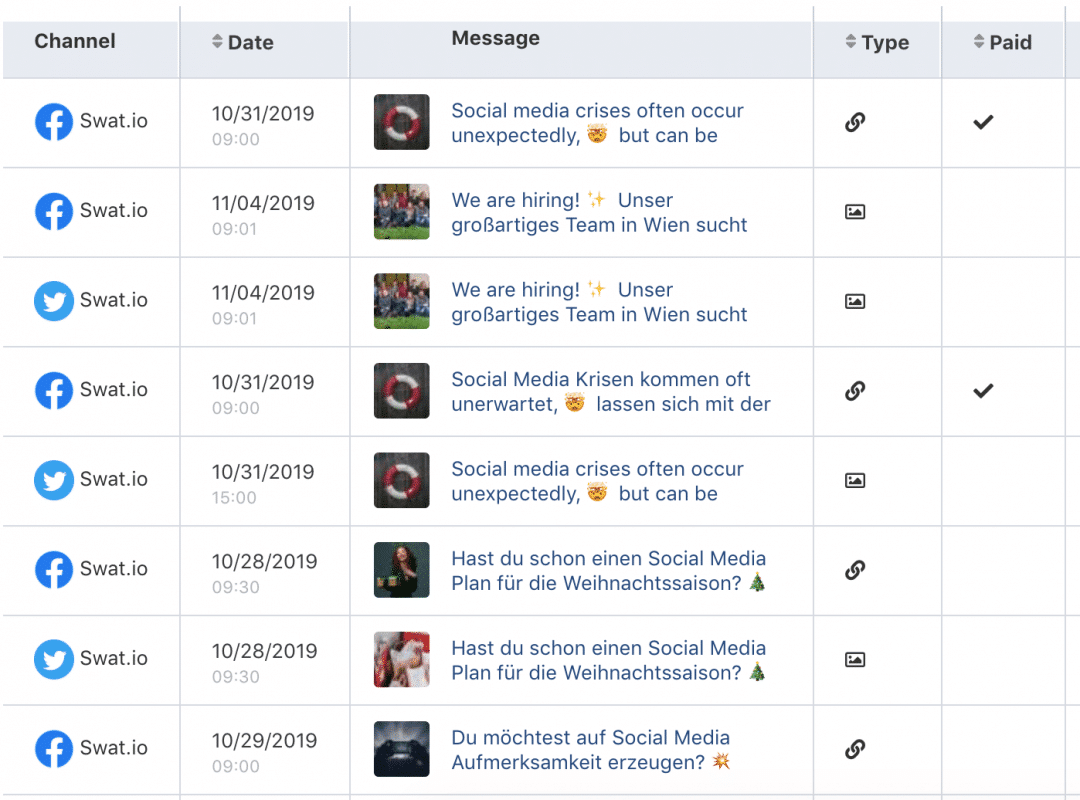Click thumbnail of Facebook Weihnachtssaison post
Screen dimensions: 1080x800
click(x=402, y=570)
